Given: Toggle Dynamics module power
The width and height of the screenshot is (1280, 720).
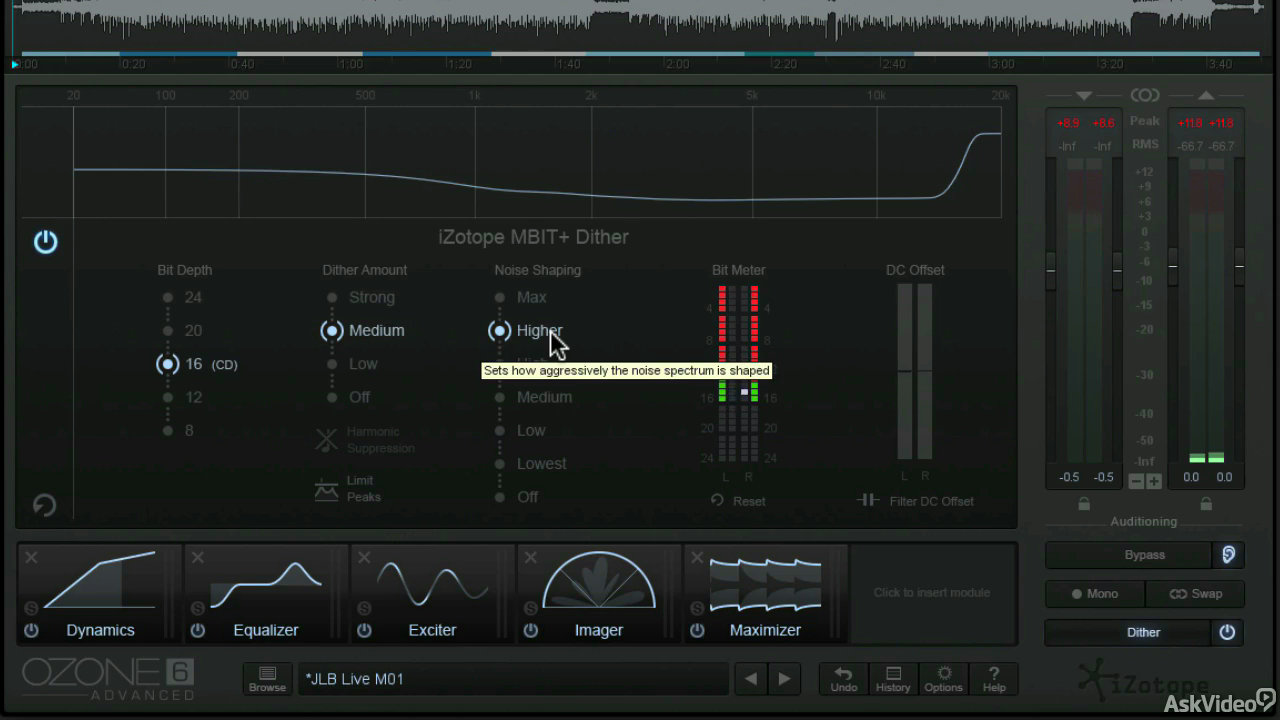Looking at the screenshot, I should [31, 630].
